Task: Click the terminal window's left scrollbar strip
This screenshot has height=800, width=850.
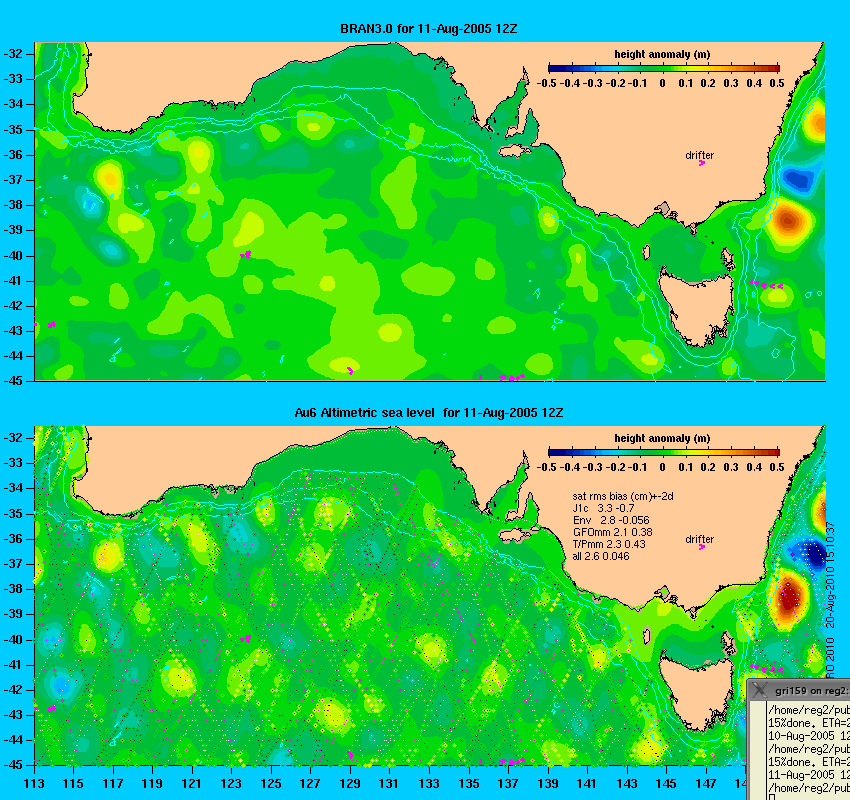Action: click(757, 751)
